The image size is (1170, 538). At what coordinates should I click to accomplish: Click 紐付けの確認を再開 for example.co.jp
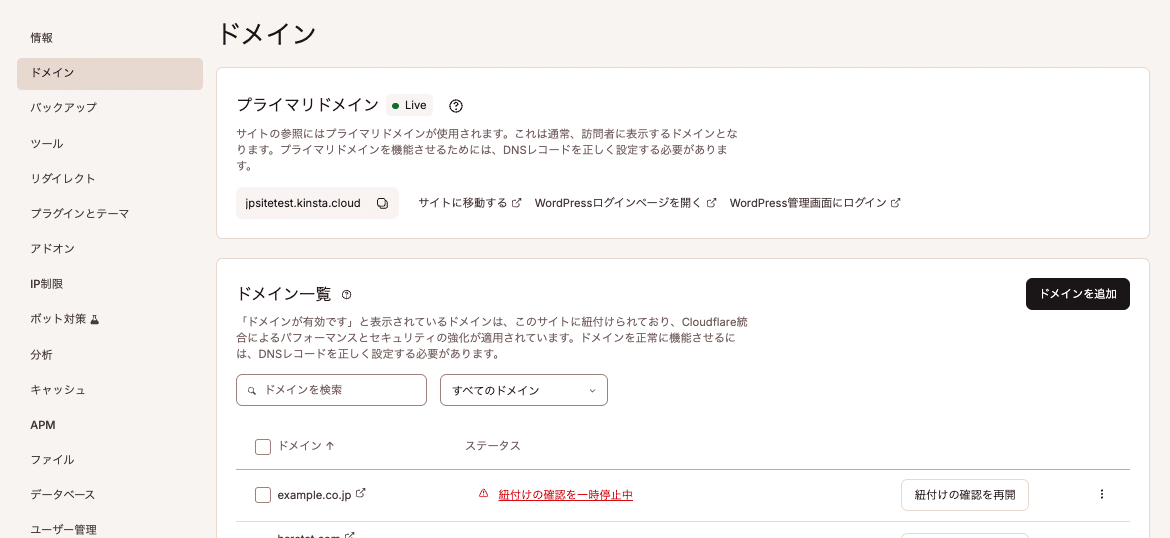coord(965,495)
